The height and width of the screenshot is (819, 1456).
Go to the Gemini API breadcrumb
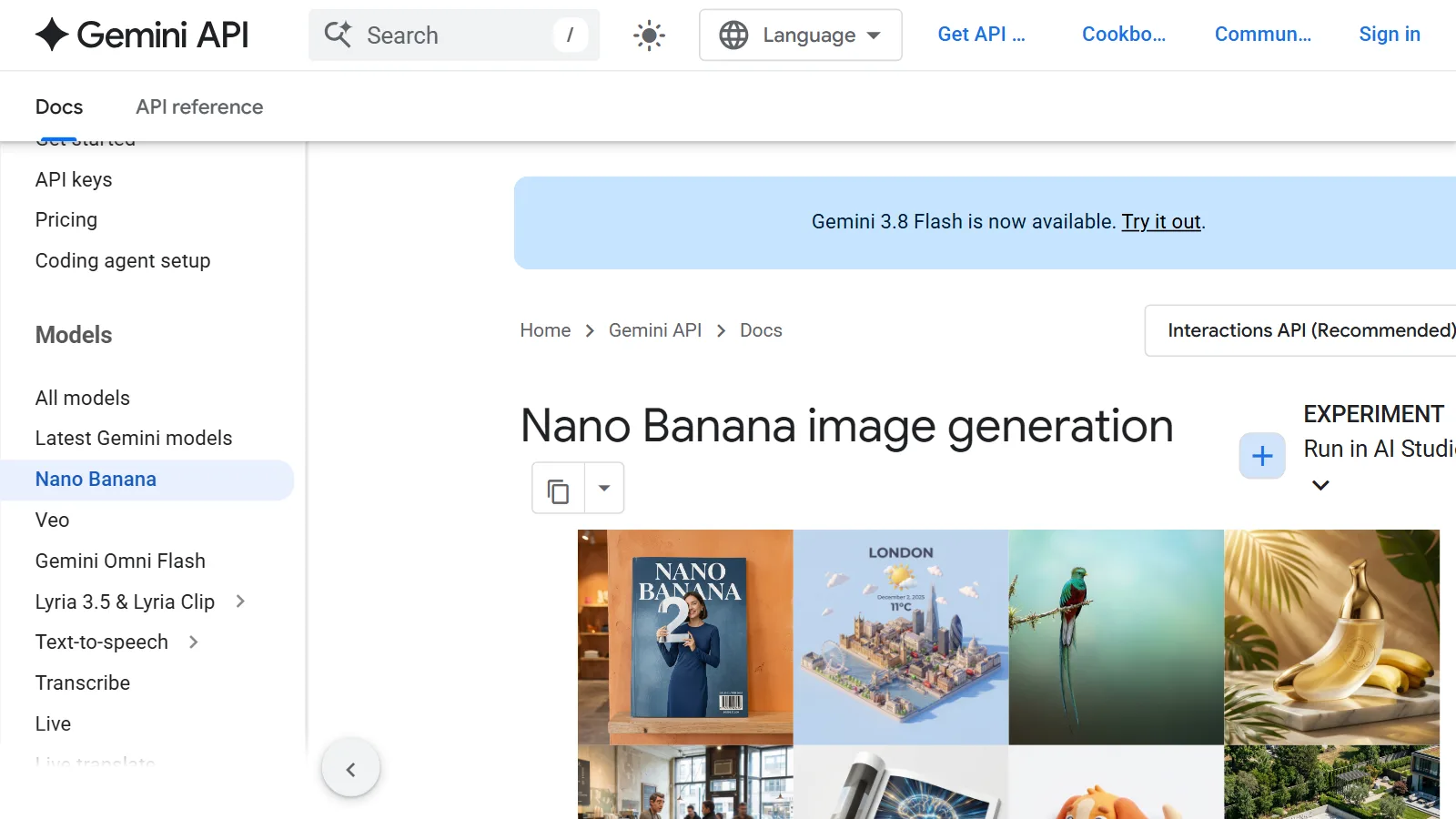[655, 330]
